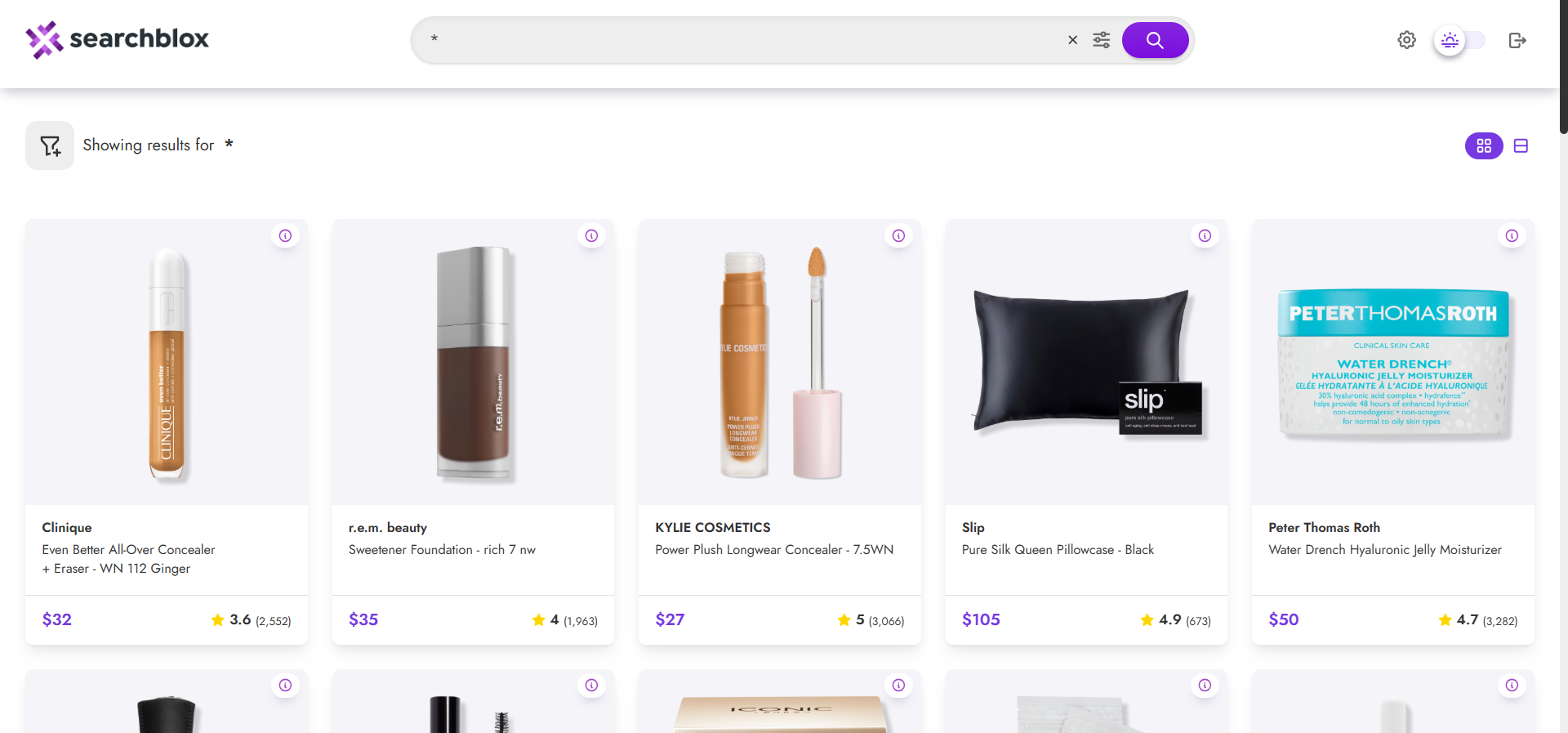Click the r.e.m. beauty foundation image

pyautogui.click(x=474, y=364)
